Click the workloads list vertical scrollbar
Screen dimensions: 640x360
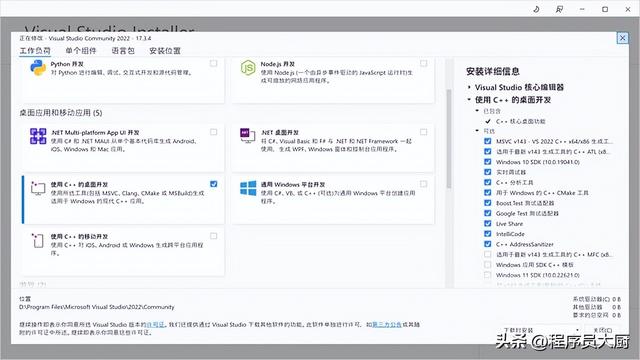click(449, 139)
